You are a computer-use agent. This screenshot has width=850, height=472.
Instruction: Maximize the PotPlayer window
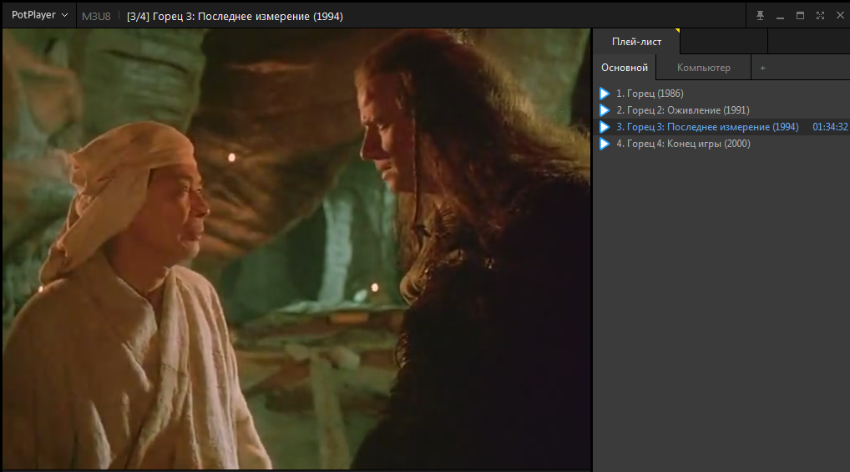point(800,16)
